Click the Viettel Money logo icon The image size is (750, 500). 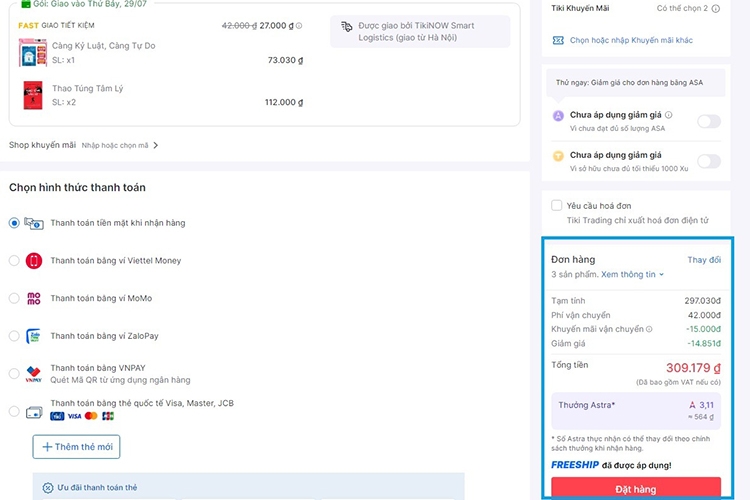pyautogui.click(x=33, y=261)
